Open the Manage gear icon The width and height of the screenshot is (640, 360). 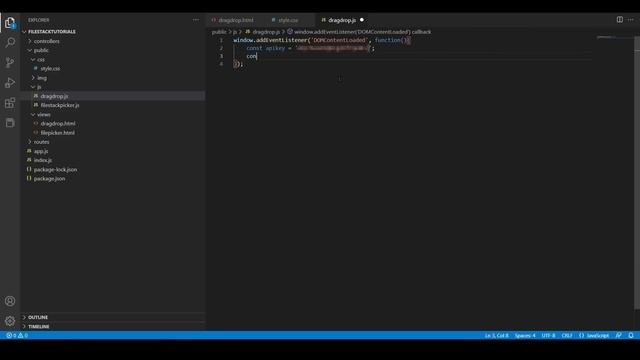10,321
